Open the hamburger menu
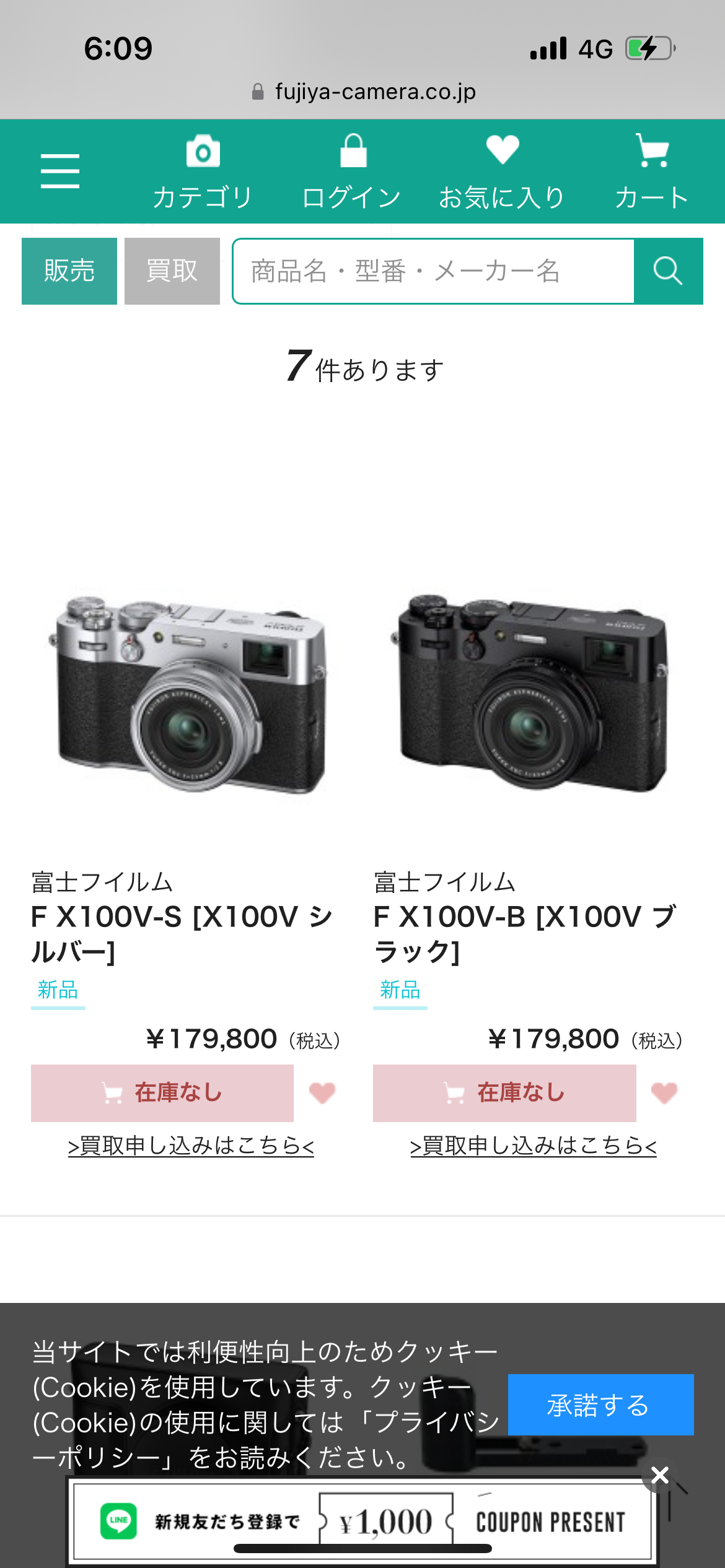The width and height of the screenshot is (725, 1568). (60, 171)
